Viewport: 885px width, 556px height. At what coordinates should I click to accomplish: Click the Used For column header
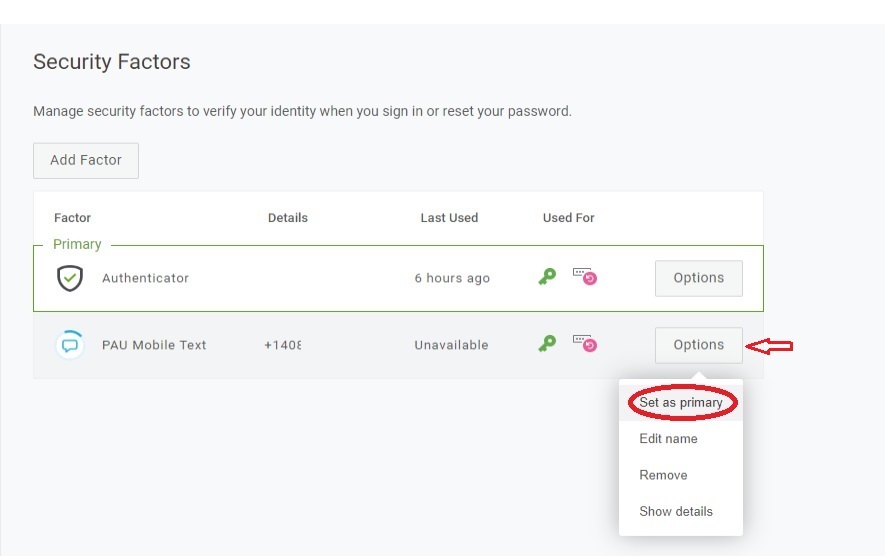[x=568, y=218]
